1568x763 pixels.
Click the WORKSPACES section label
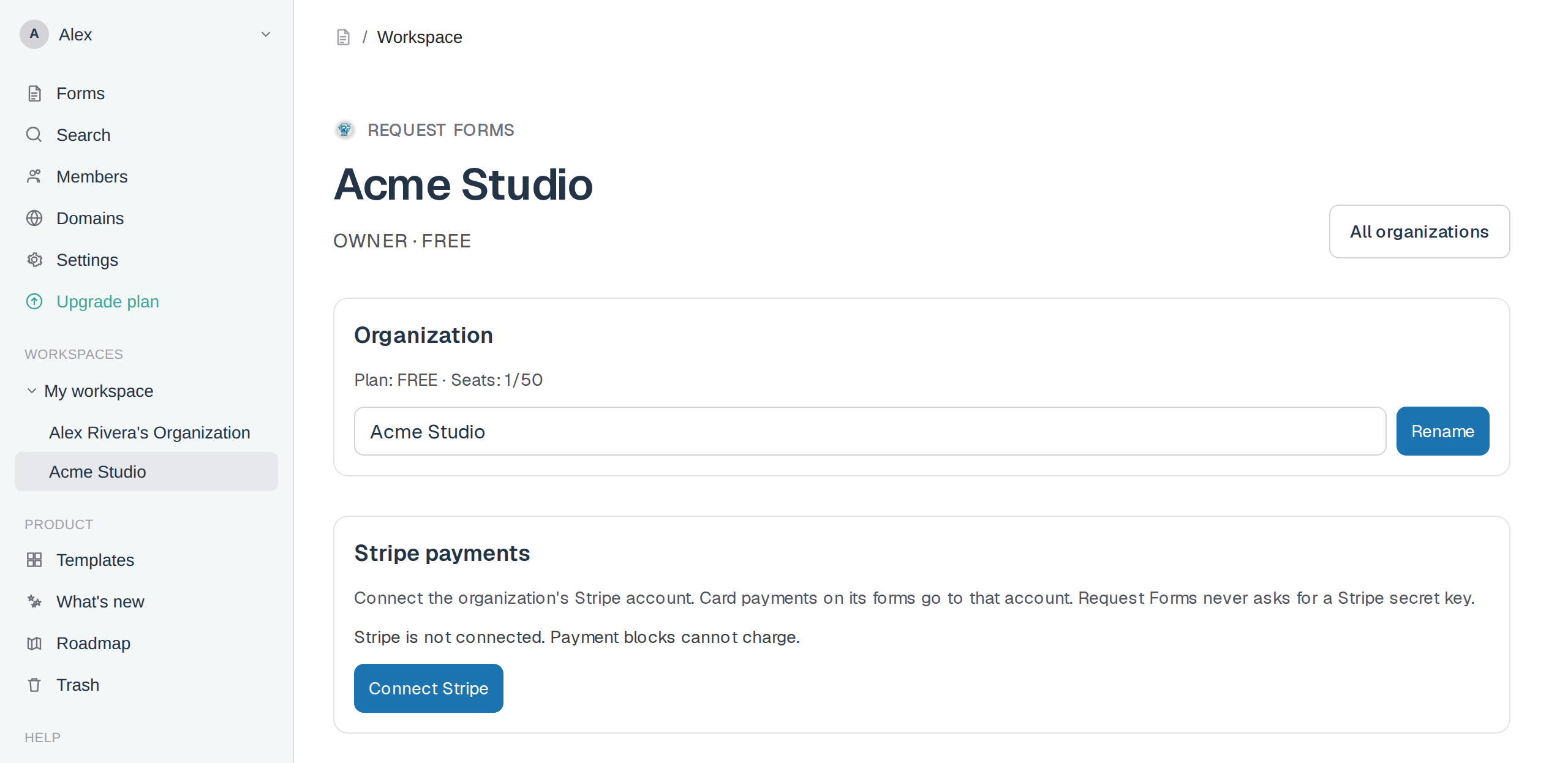pos(73,354)
